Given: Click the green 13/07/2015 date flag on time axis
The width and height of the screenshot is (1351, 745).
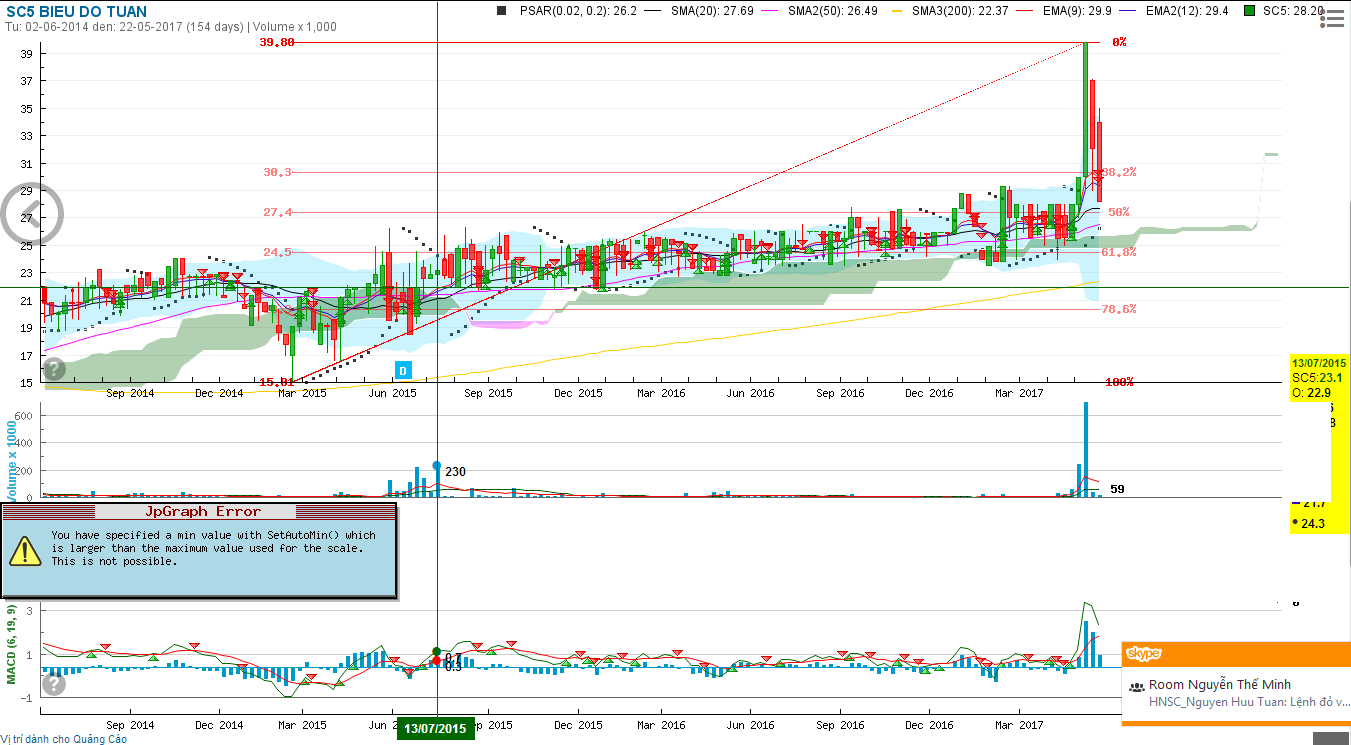Looking at the screenshot, I should (435, 728).
